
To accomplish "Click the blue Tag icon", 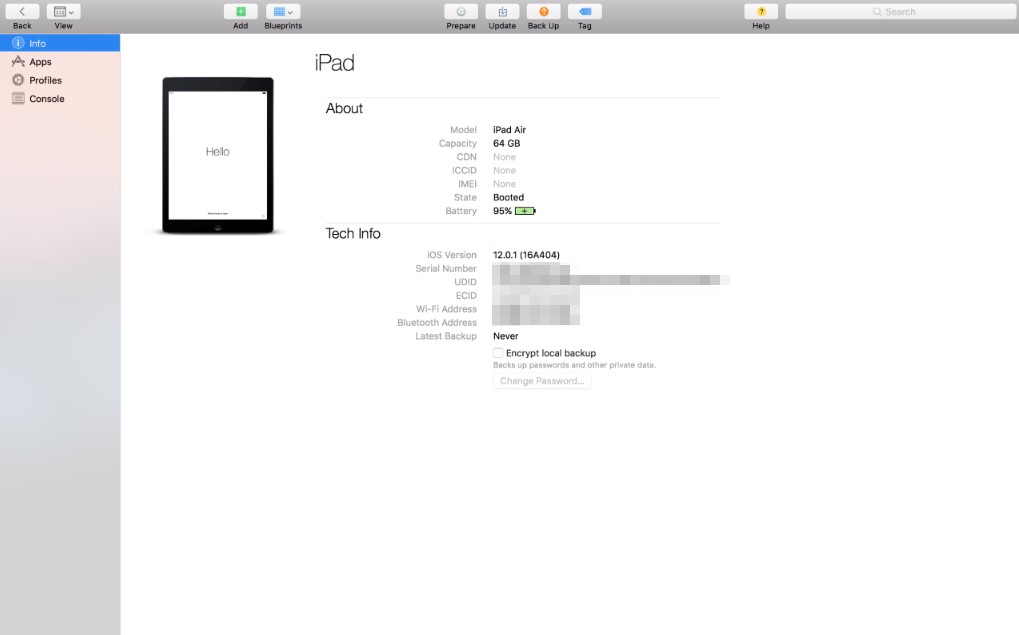I will [585, 11].
